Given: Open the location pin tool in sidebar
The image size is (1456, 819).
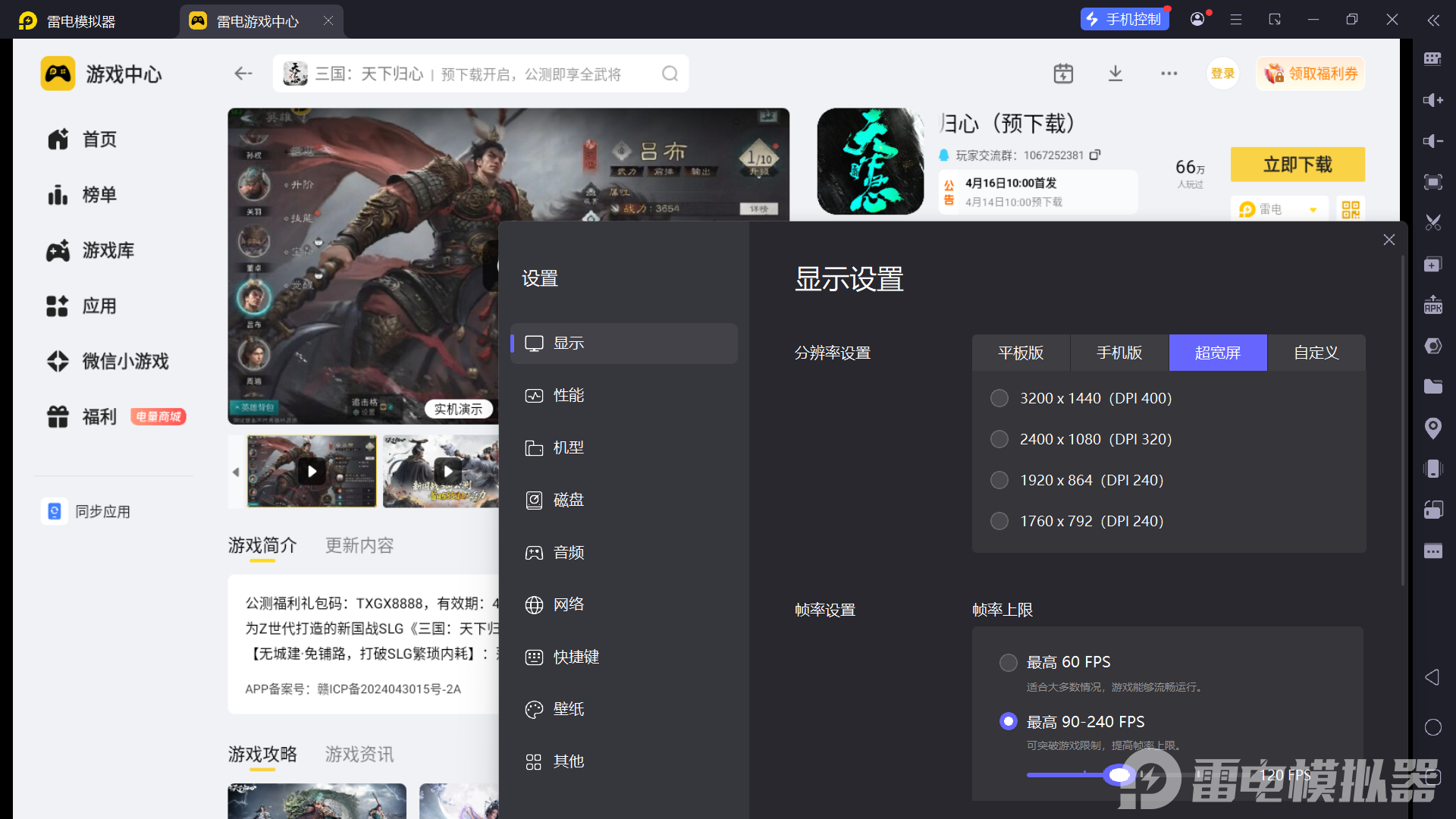Looking at the screenshot, I should 1432,428.
